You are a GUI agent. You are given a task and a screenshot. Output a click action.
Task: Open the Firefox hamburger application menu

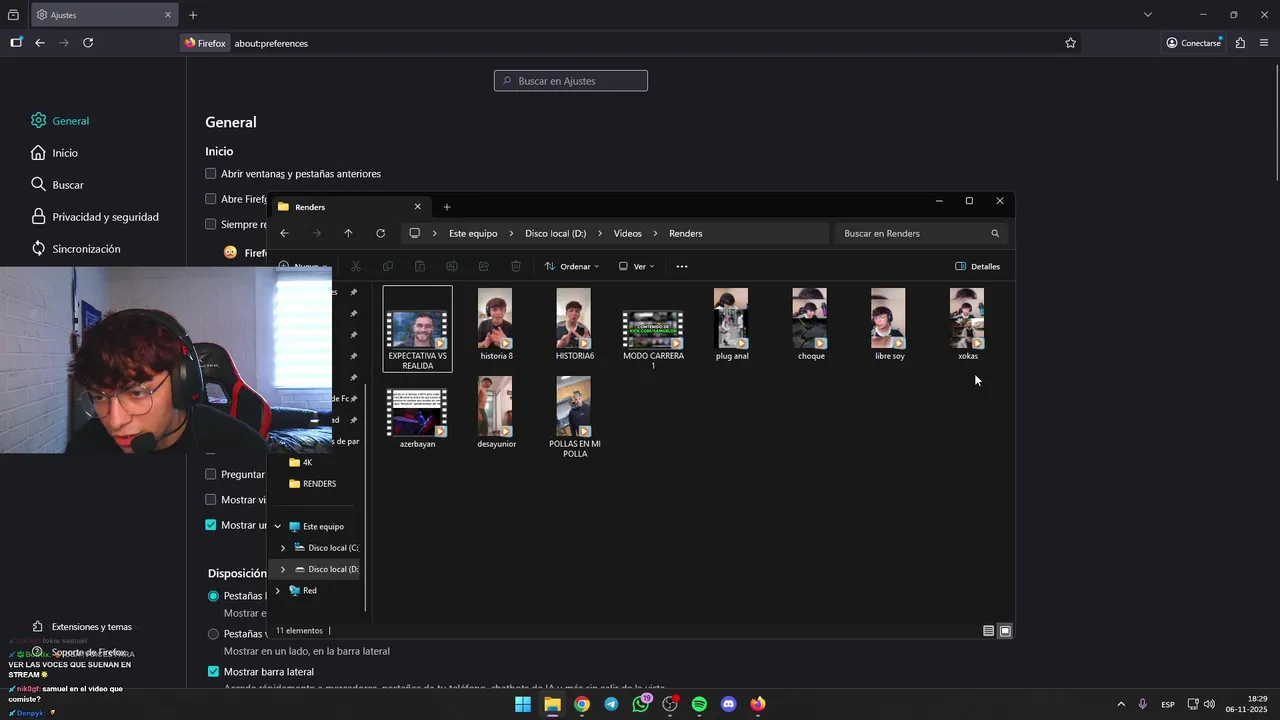click(x=1264, y=43)
